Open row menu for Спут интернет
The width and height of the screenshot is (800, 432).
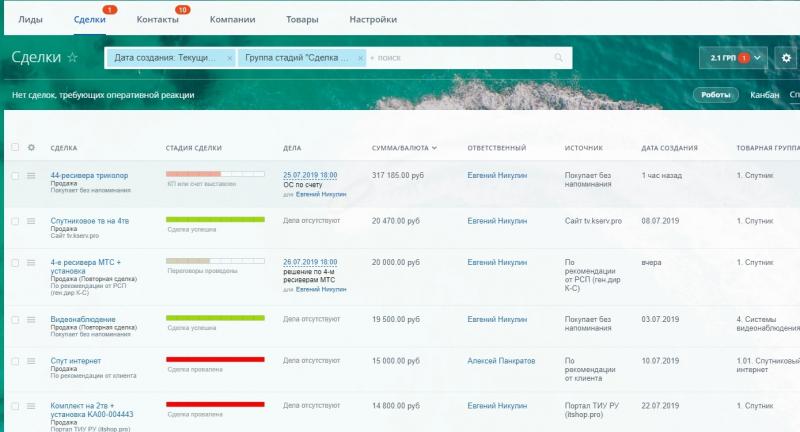[x=31, y=361]
